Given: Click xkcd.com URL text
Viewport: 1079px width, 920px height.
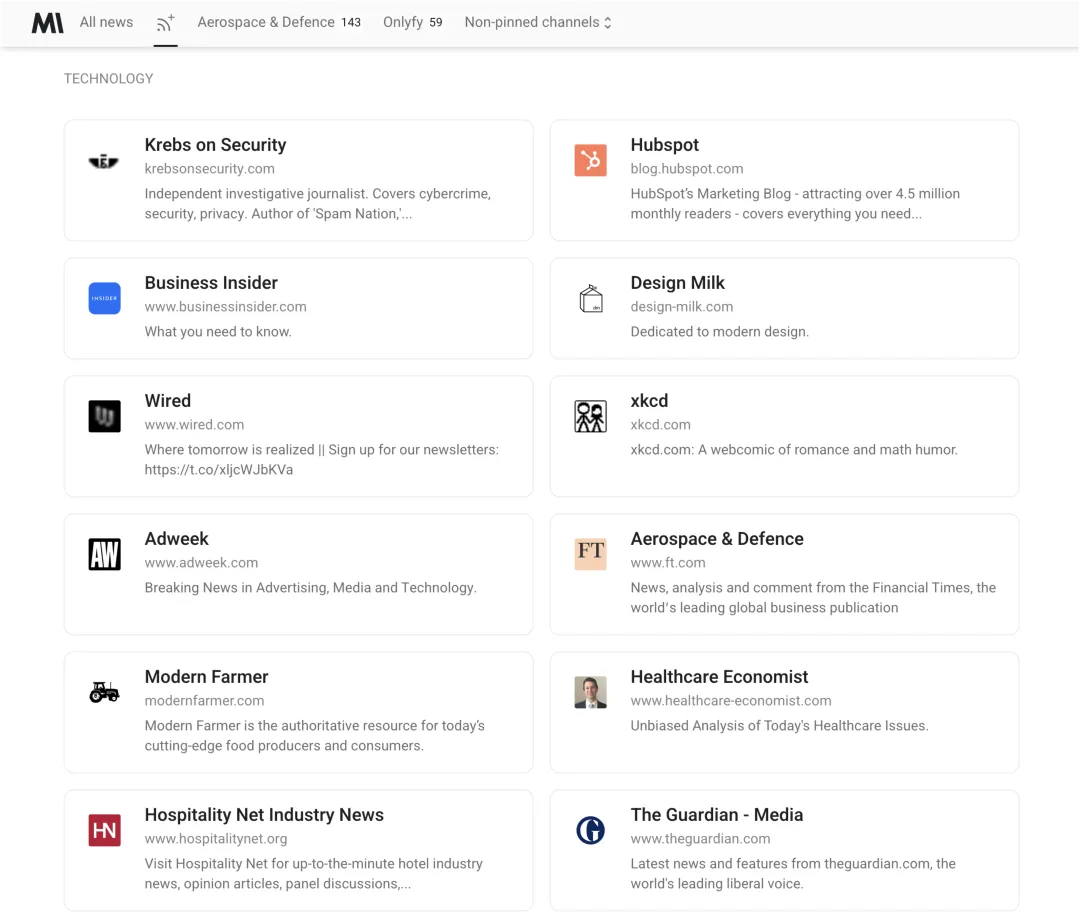Looking at the screenshot, I should coord(661,425).
